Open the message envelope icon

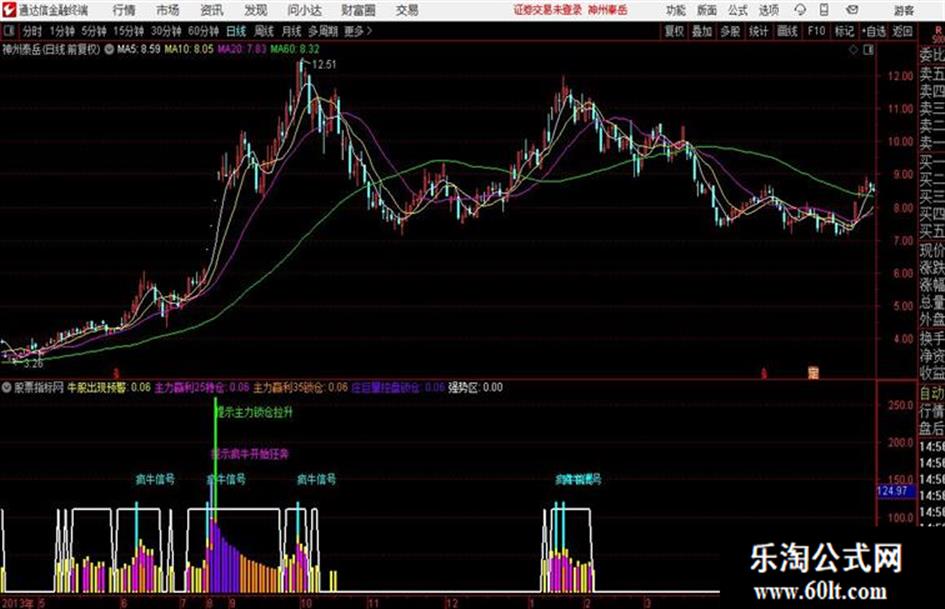852,10
